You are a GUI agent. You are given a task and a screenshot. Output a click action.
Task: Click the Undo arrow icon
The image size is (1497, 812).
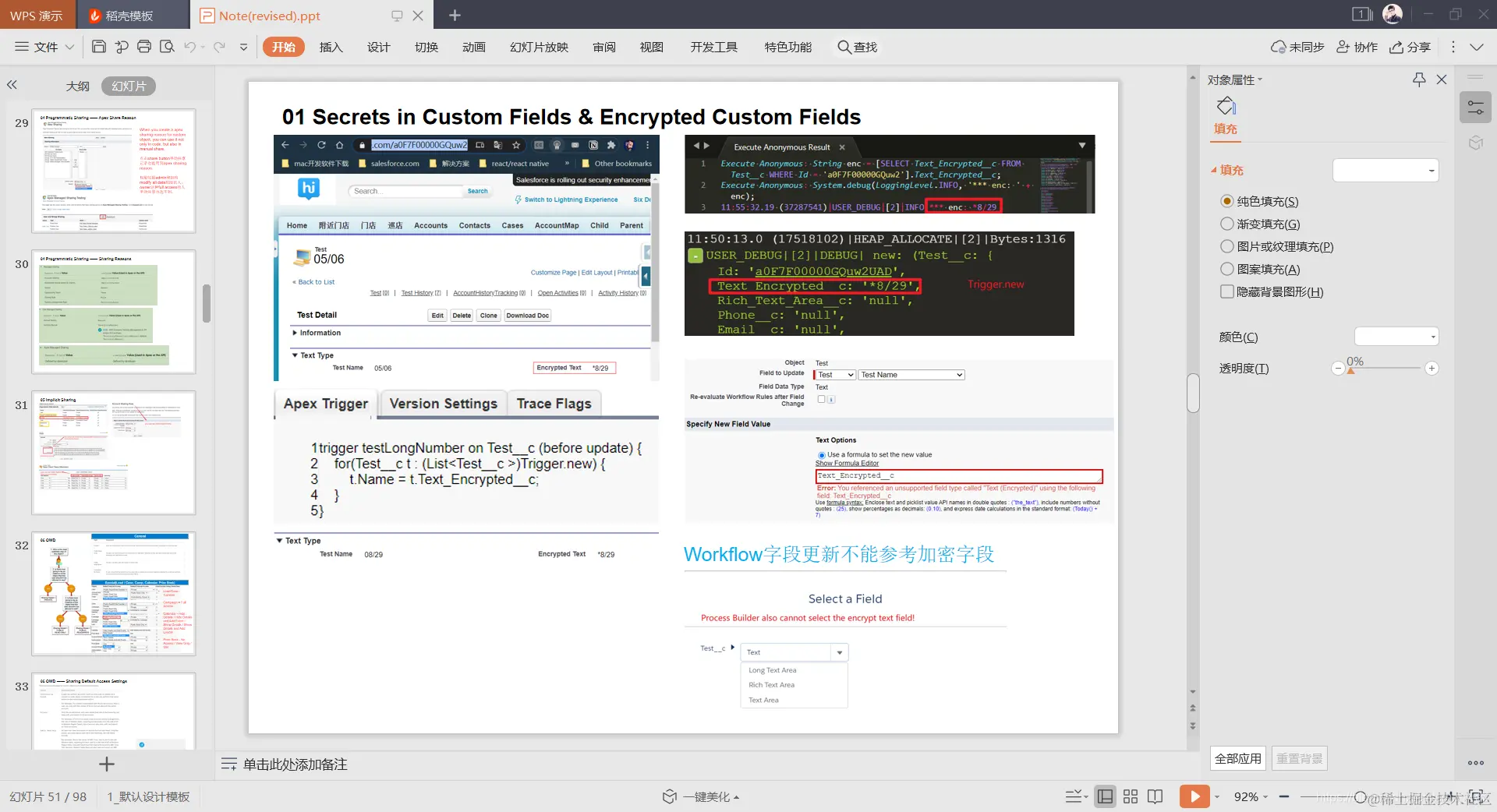190,47
